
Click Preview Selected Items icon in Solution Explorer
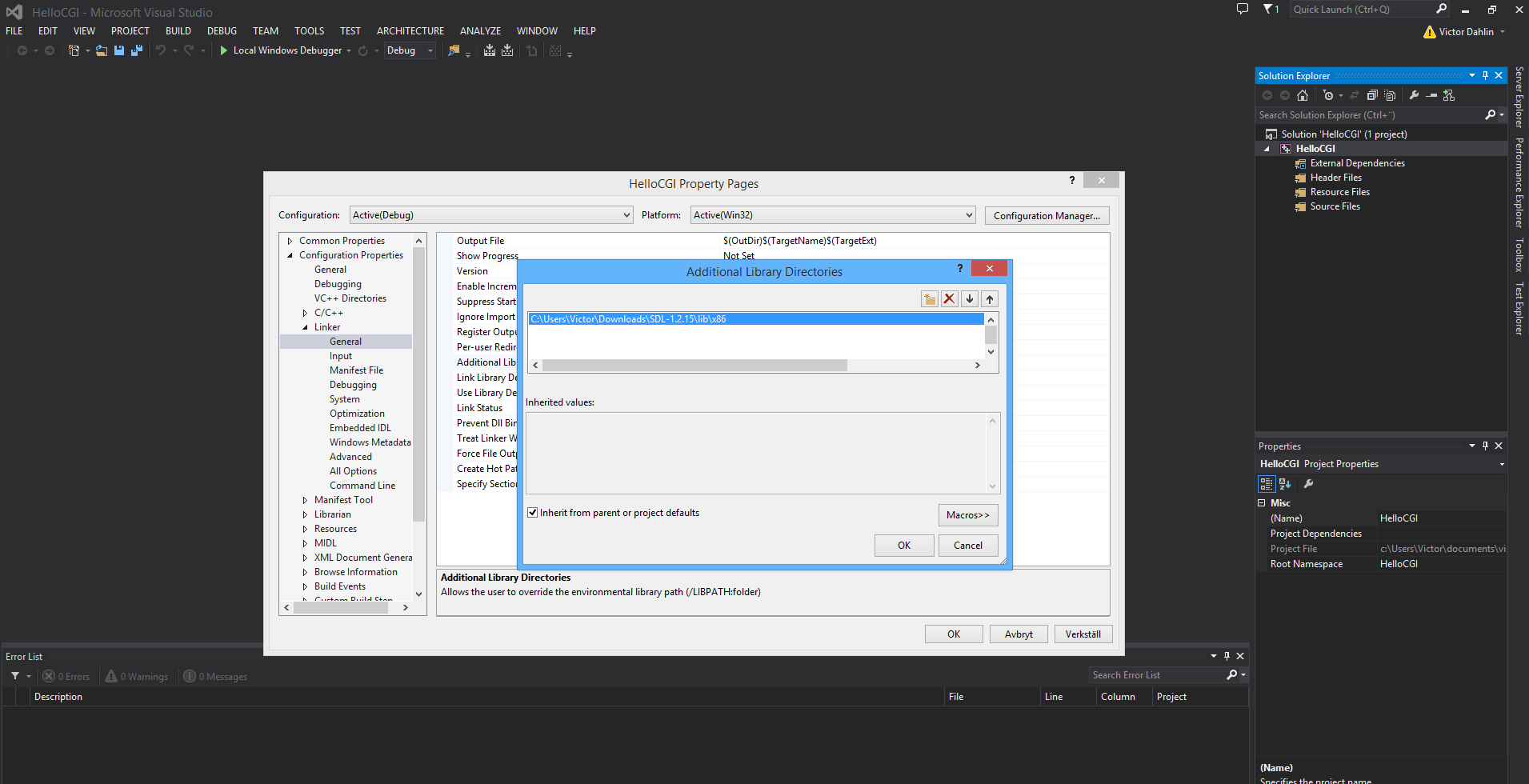point(1431,95)
